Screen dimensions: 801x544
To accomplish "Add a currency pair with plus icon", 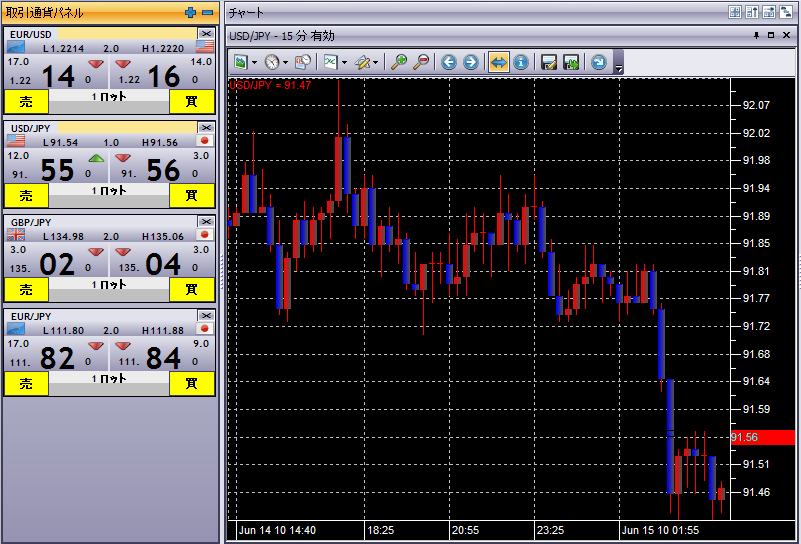I will [191, 13].
